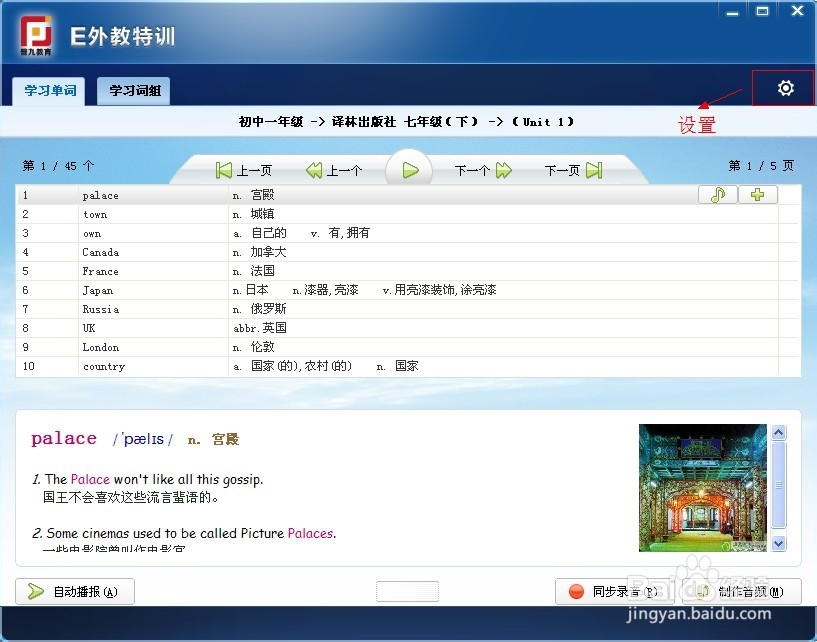817x642 pixels.
Task: Click the detail panel vertical scrollbar thumb
Action: coord(778,485)
